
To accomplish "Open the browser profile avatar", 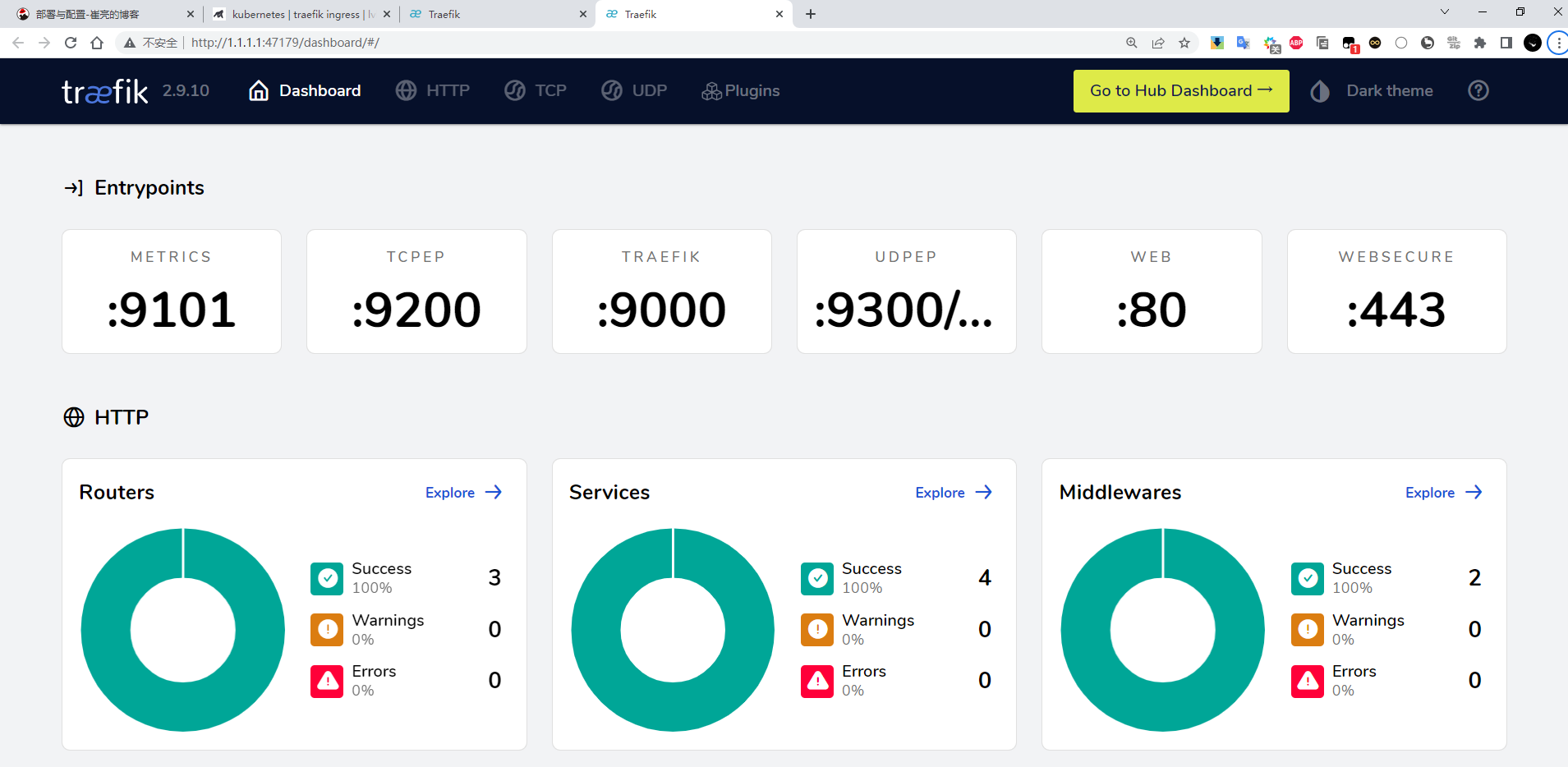I will (1533, 43).
